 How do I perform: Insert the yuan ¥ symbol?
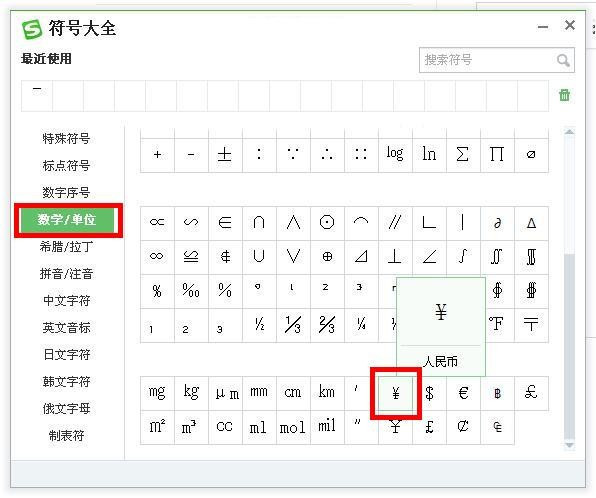pos(395,393)
